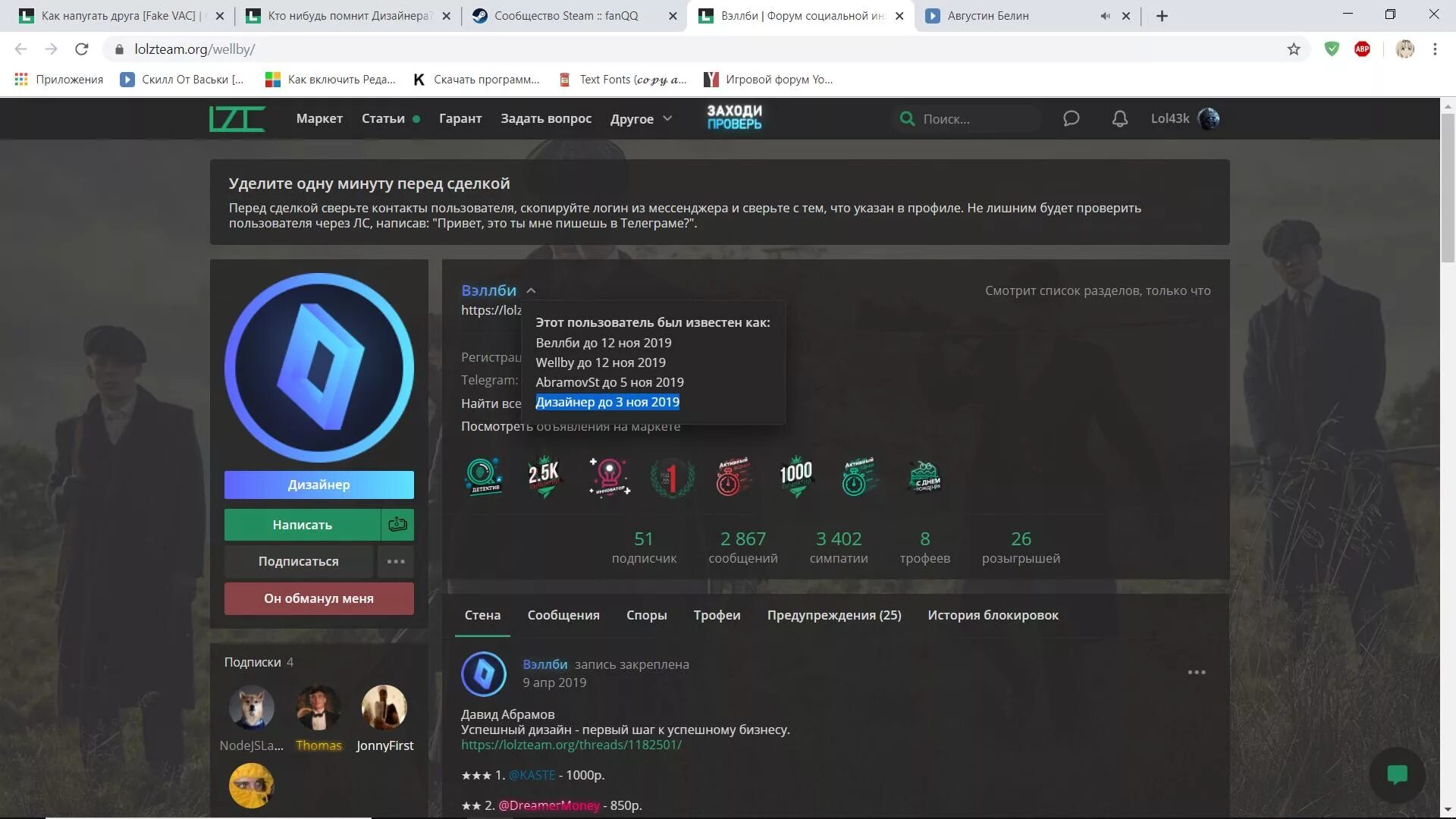This screenshot has width=1456, height=819.
Task: Open the LZT forum logo home link
Action: [237, 119]
